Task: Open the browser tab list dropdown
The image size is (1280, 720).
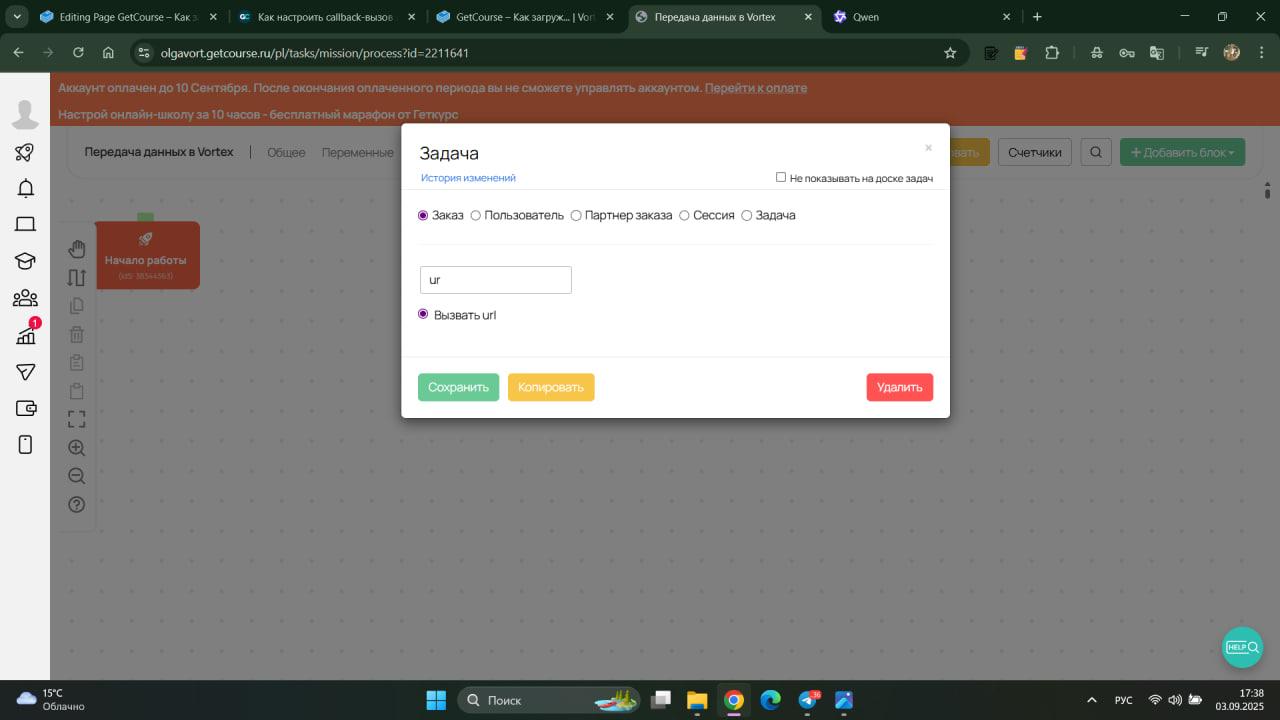Action: tap(17, 17)
